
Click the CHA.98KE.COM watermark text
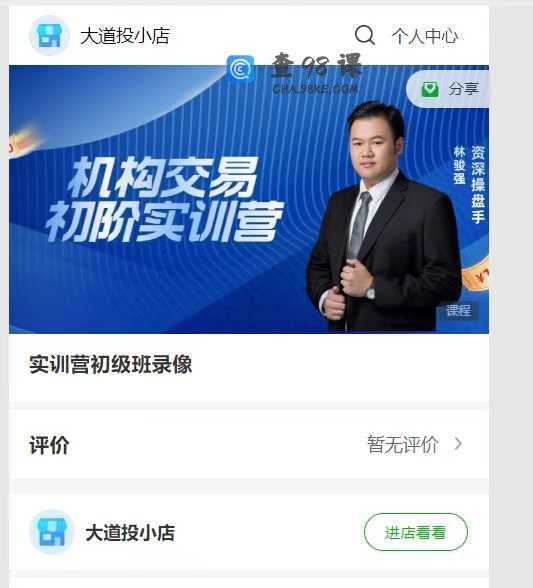(315, 89)
